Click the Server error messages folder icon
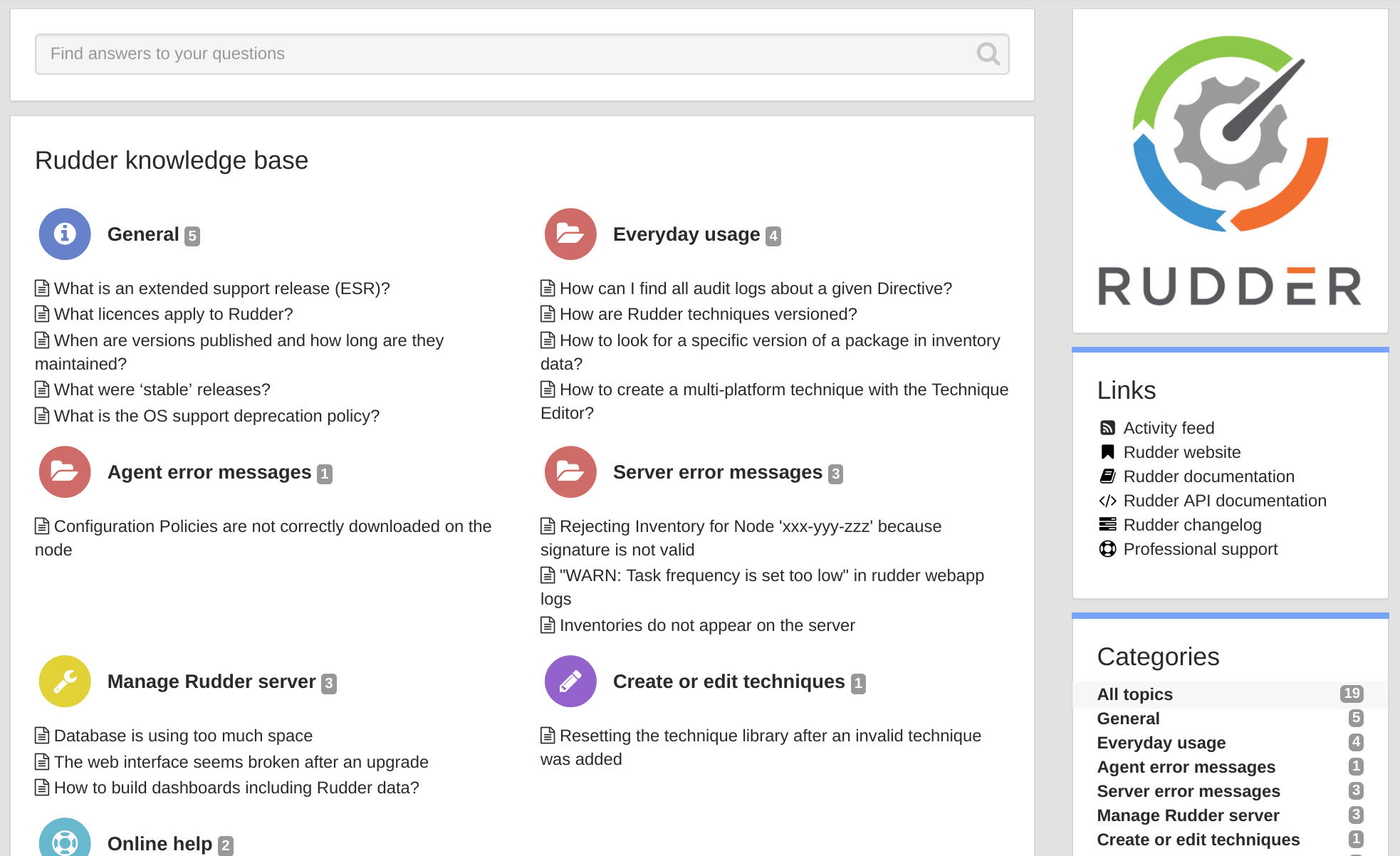1400x856 pixels. (570, 471)
